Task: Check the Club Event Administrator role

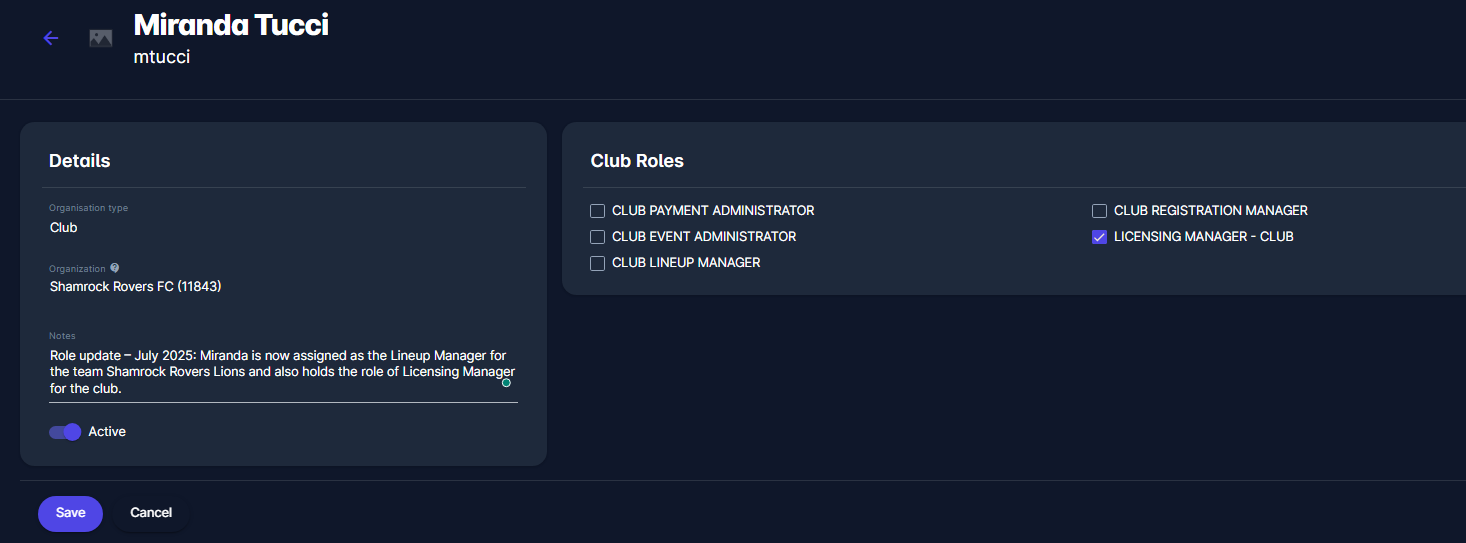Action: (598, 237)
